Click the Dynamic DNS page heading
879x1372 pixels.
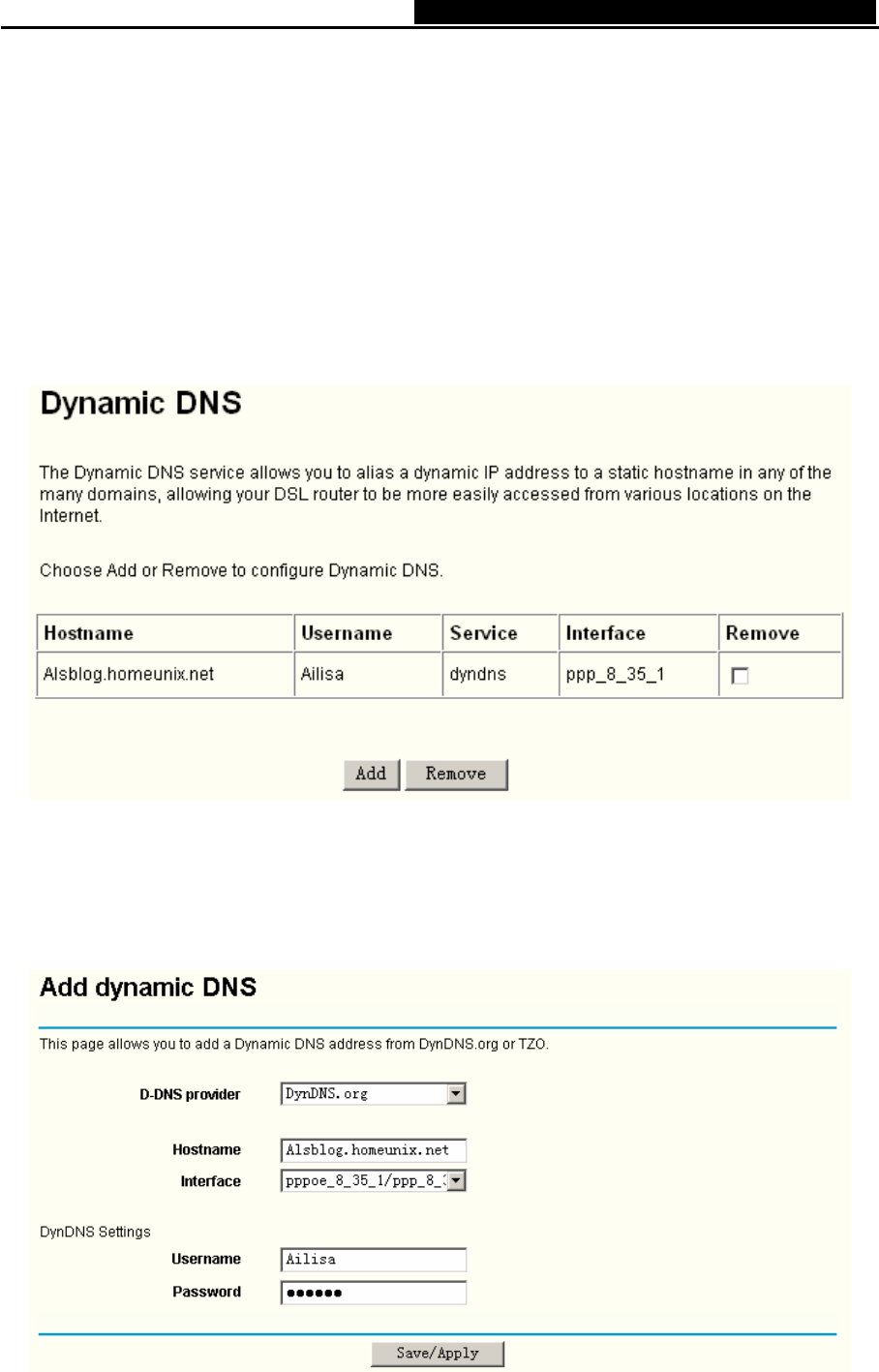coord(140,404)
